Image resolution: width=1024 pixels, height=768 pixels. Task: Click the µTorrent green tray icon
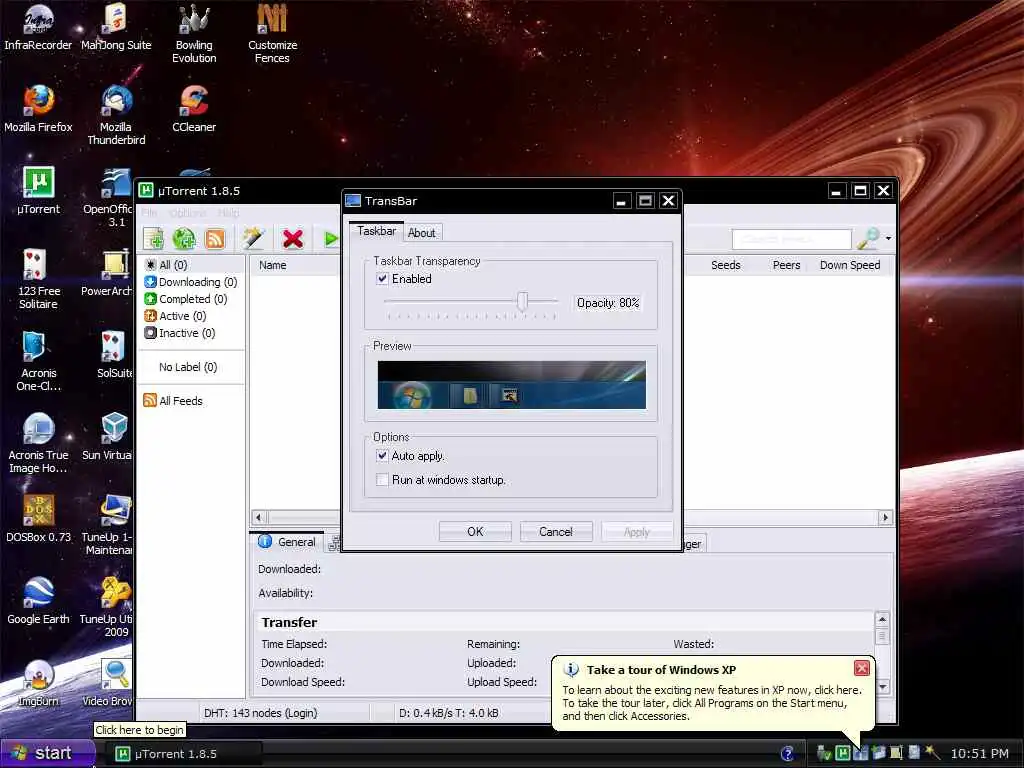(842, 753)
